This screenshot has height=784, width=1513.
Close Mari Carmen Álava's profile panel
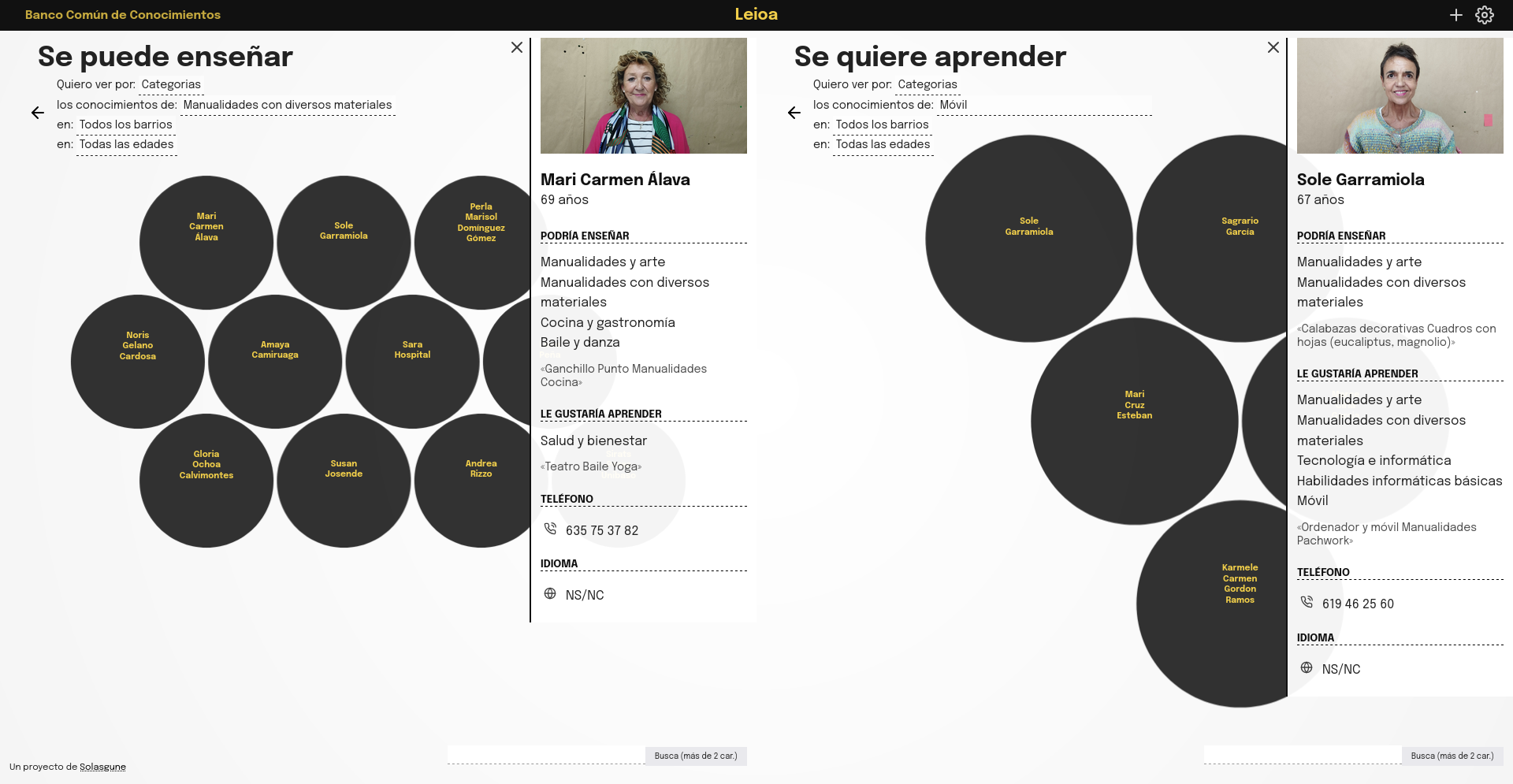516,47
